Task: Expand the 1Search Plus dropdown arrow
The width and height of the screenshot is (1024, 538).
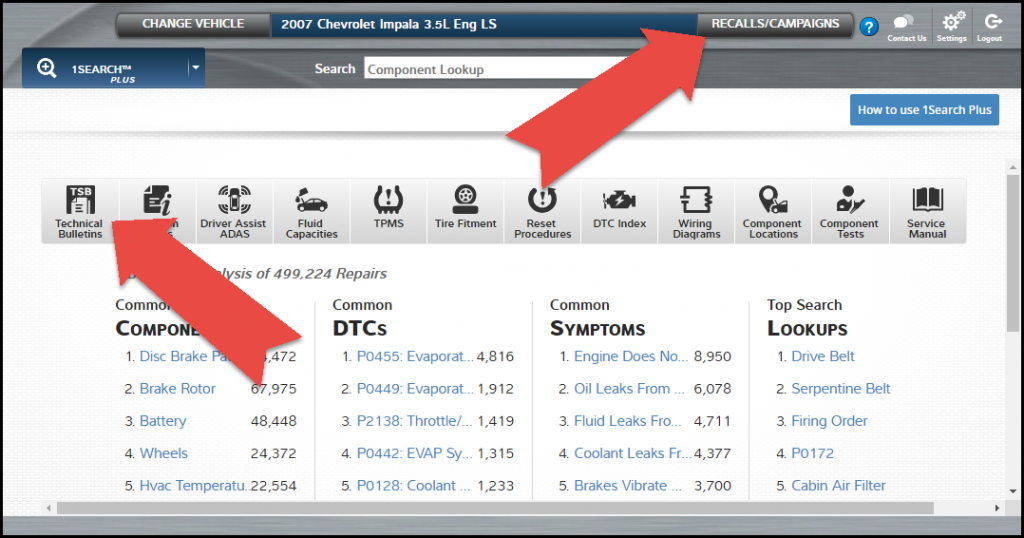Action: (x=195, y=67)
